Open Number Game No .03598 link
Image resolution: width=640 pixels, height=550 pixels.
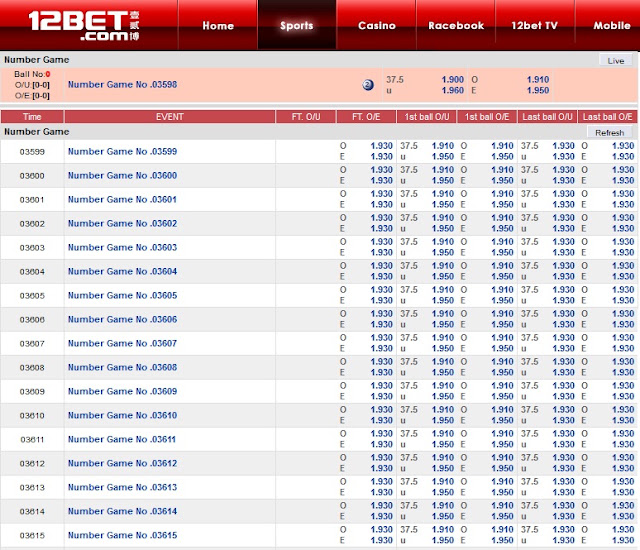point(122,84)
